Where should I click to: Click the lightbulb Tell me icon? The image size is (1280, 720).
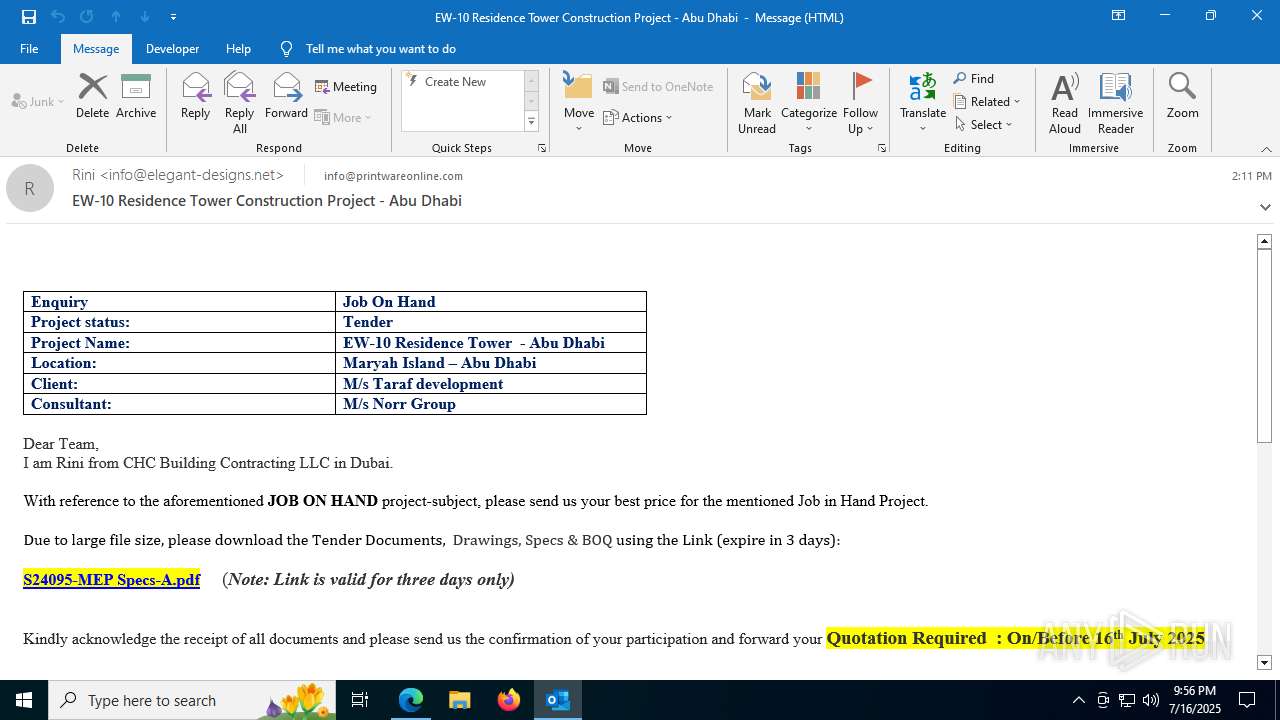(287, 49)
